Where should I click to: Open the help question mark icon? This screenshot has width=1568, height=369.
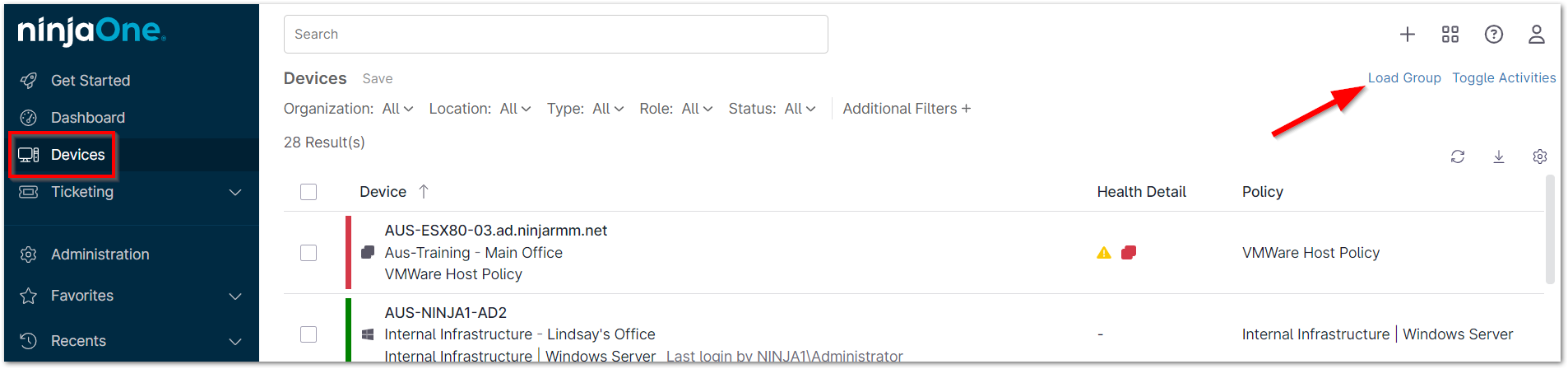point(1493,34)
